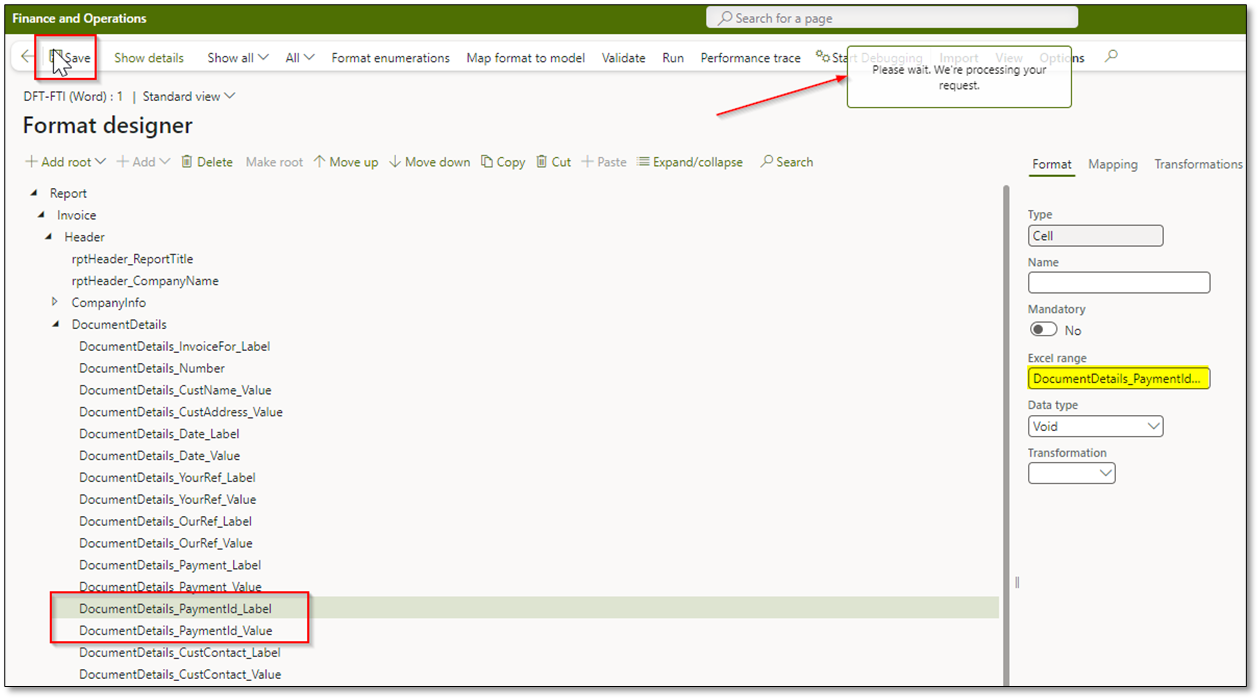This screenshot has height=700, width=1260.
Task: Click the Validate button
Action: point(623,57)
